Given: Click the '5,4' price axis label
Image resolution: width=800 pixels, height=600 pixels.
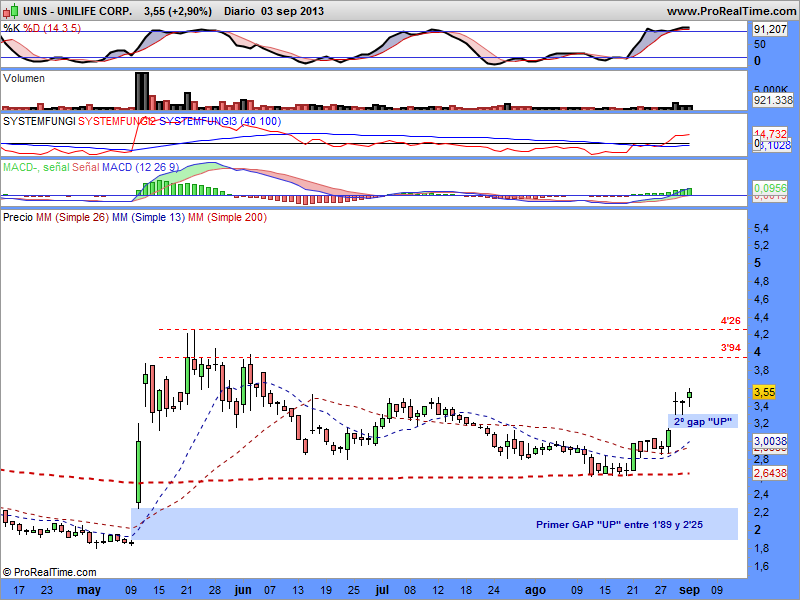Looking at the screenshot, I should pos(761,228).
